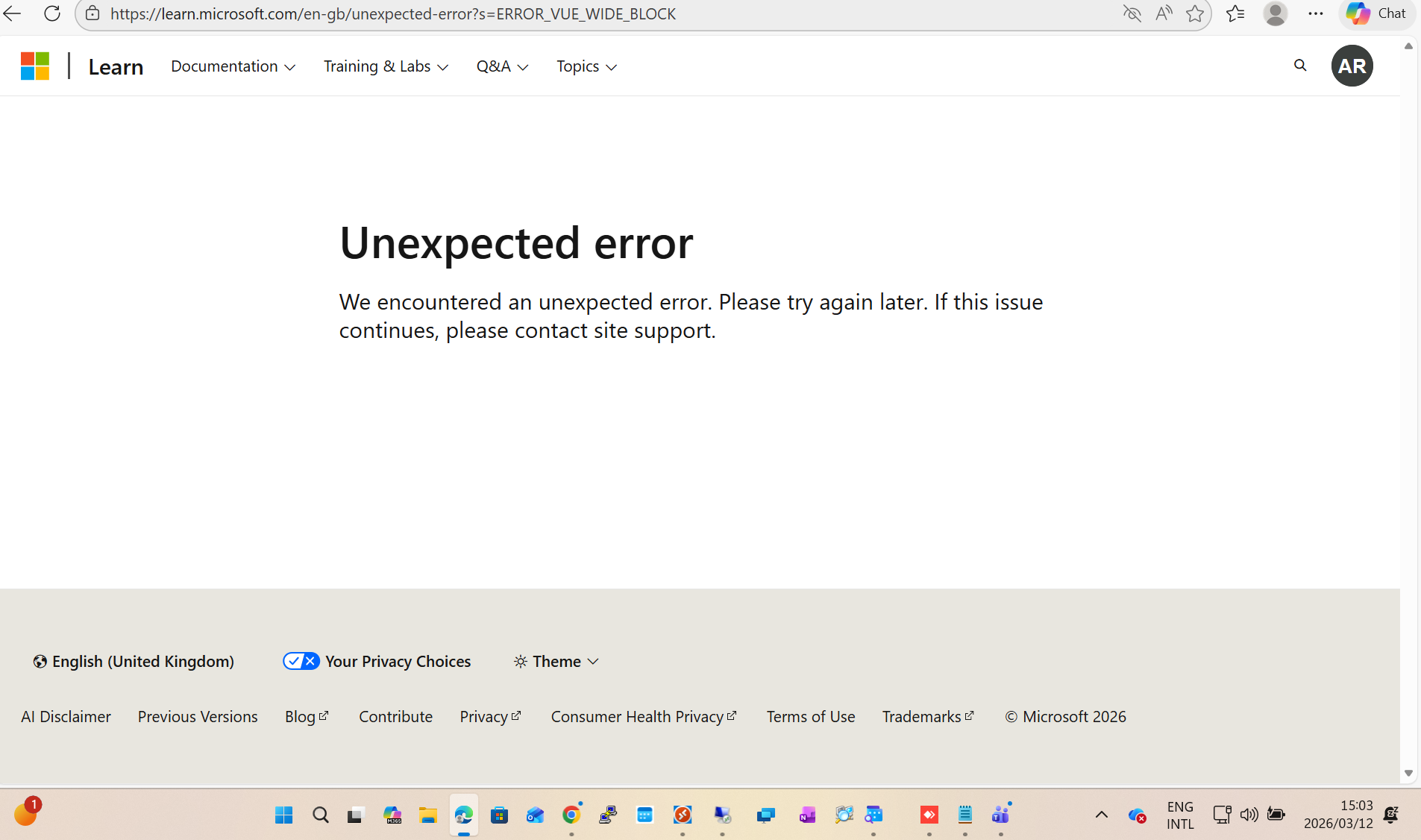Viewport: 1421px width, 840px height.
Task: Open Your Privacy Choices toggle link
Action: point(377,662)
